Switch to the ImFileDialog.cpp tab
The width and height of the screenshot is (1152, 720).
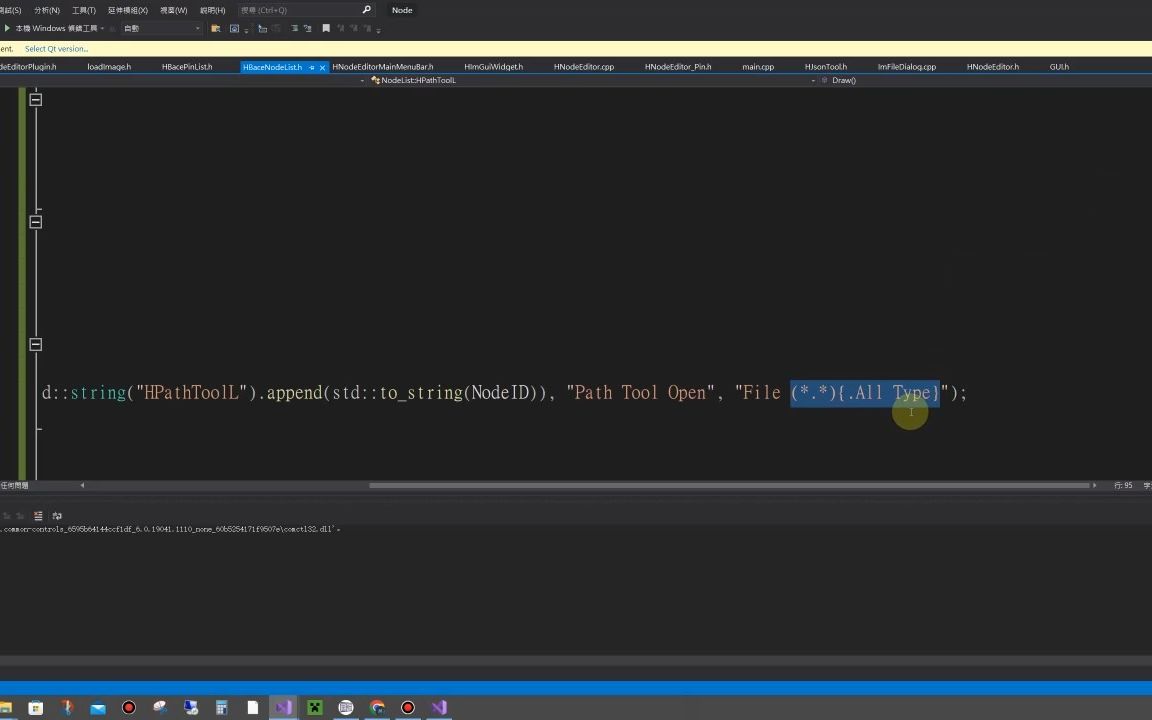tap(907, 67)
